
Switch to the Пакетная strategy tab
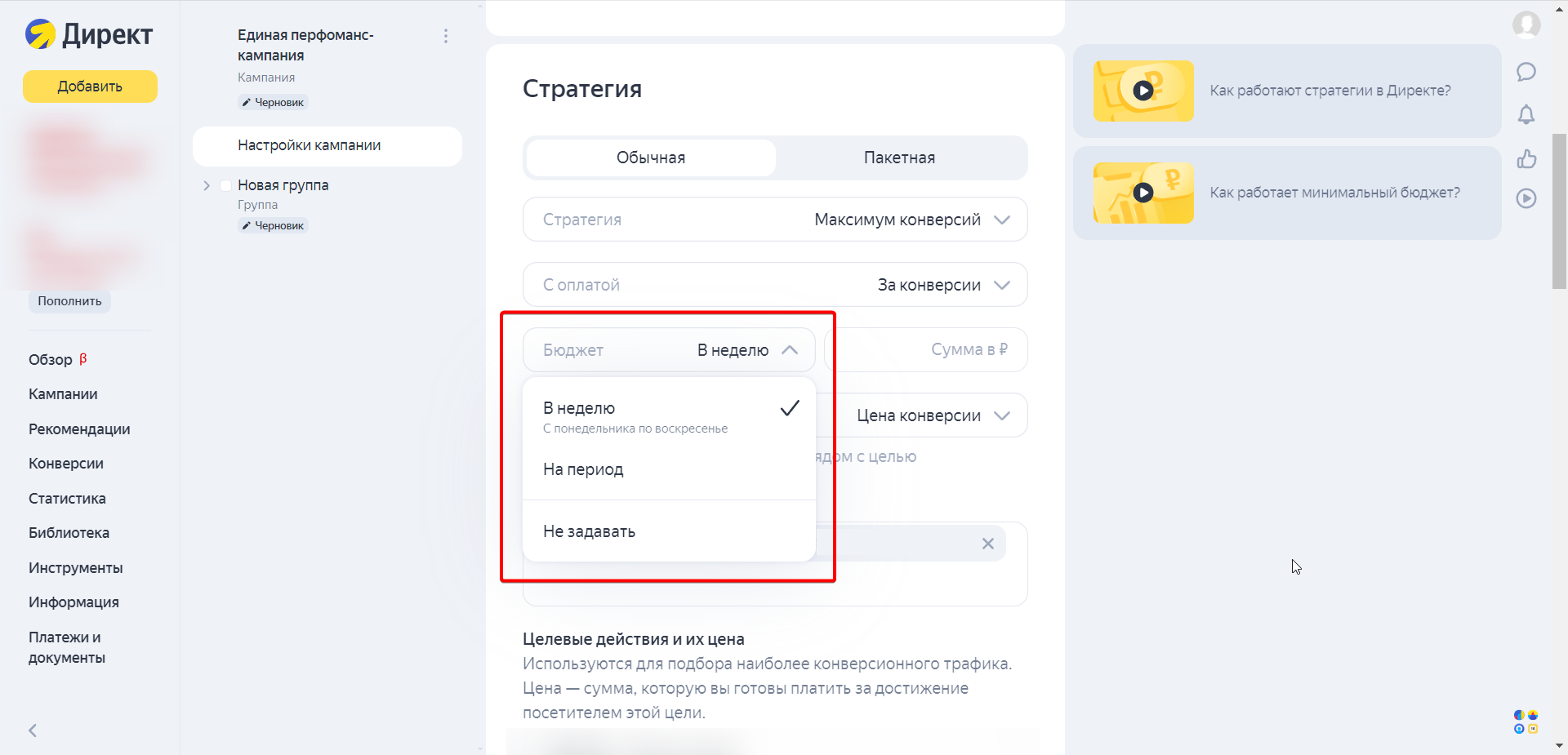tap(898, 158)
